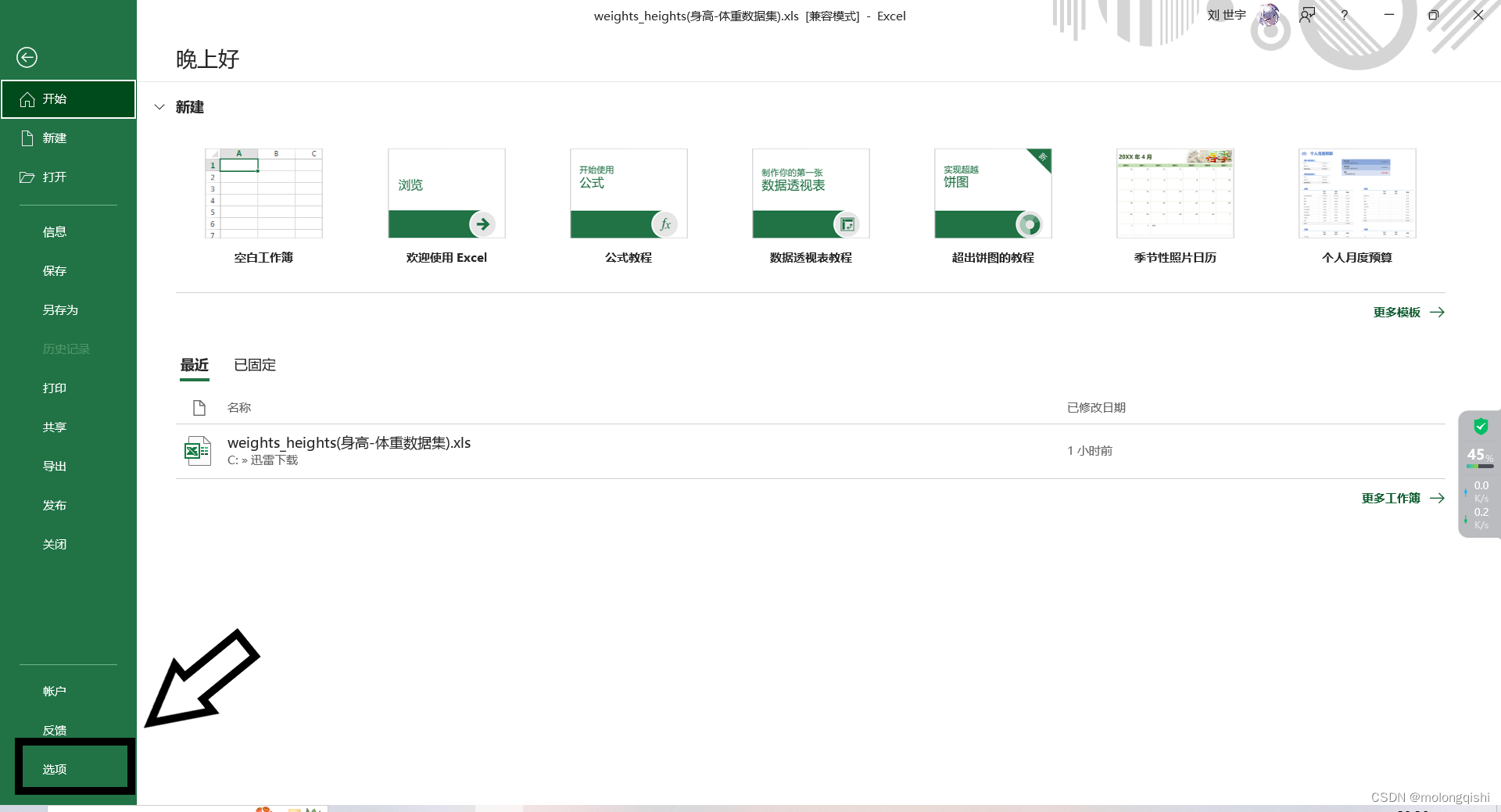Switch to the 最近 tab
This screenshot has height=812, width=1501.
[x=195, y=365]
